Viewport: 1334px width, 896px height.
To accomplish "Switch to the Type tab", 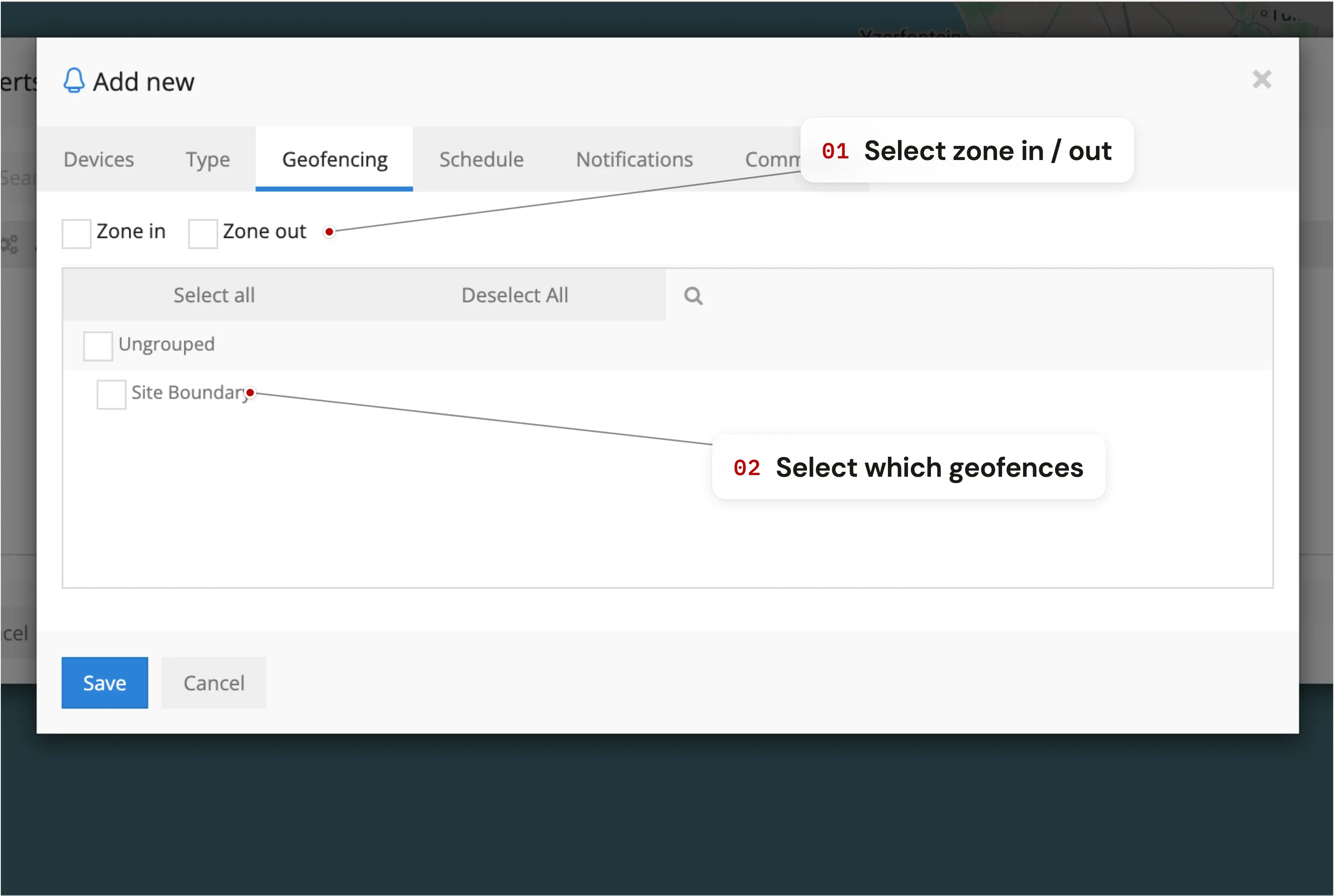I will point(208,160).
